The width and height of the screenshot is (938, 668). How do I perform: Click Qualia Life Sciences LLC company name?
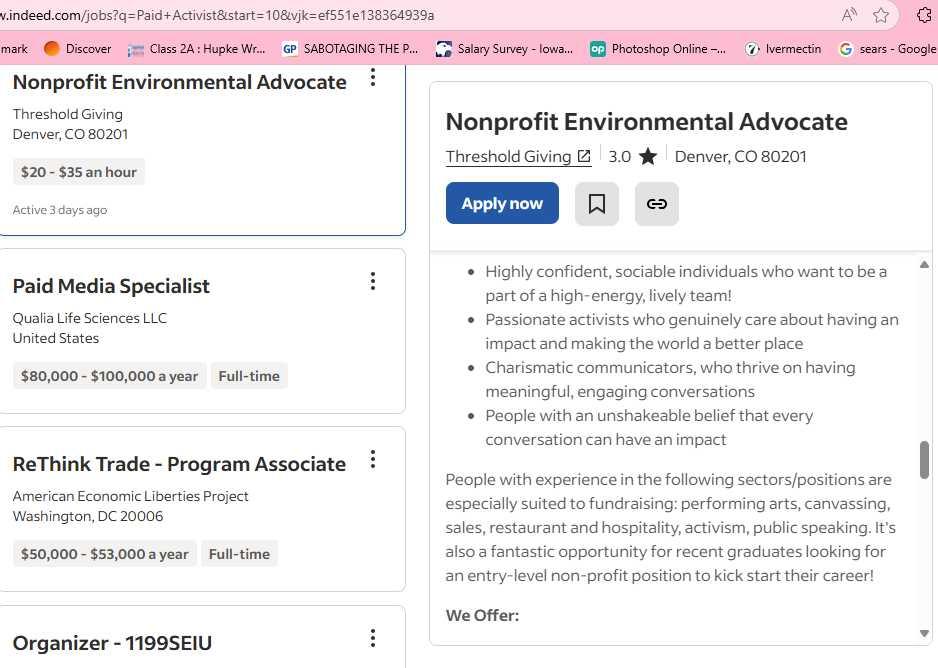90,318
